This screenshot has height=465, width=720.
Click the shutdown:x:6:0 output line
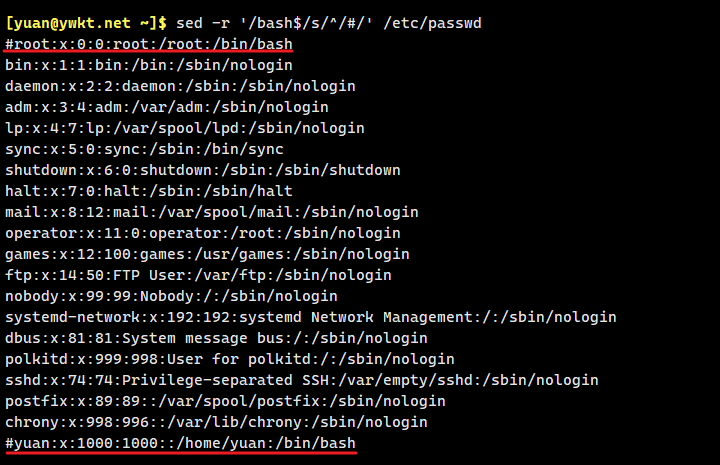(202, 170)
